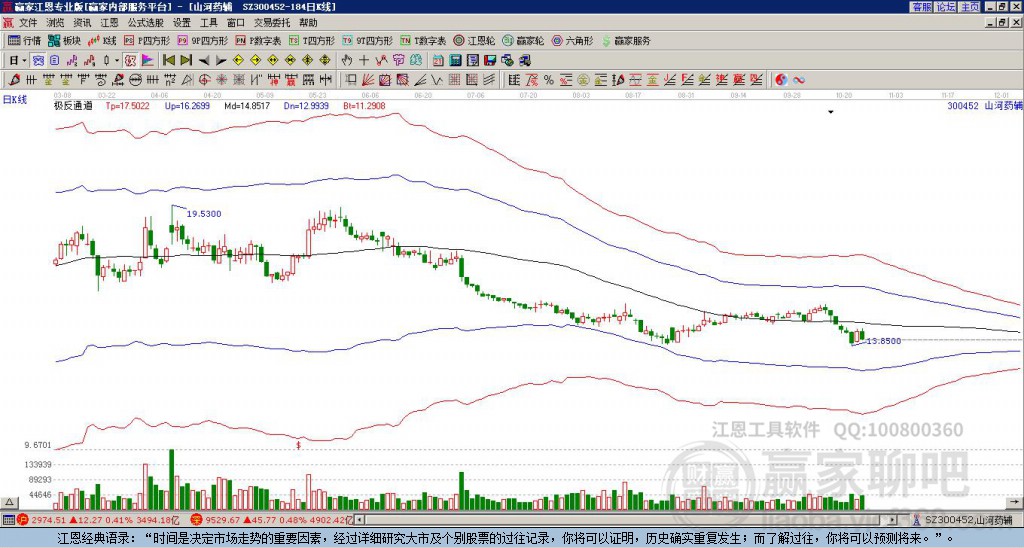Step chart left with black arrow
Image resolution: width=1024 pixels, height=548 pixels.
pyautogui.click(x=203, y=61)
